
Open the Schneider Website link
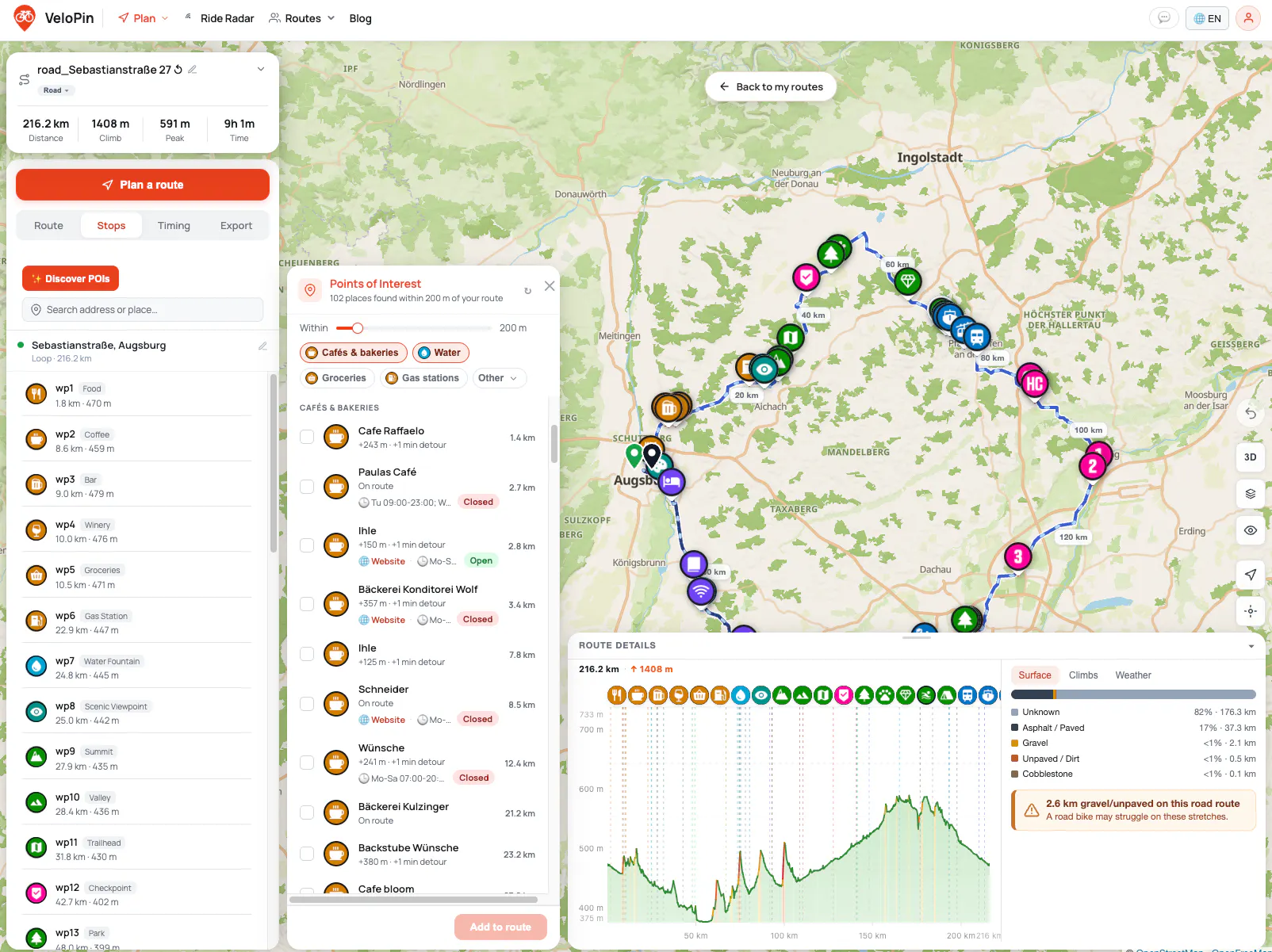tap(381, 720)
